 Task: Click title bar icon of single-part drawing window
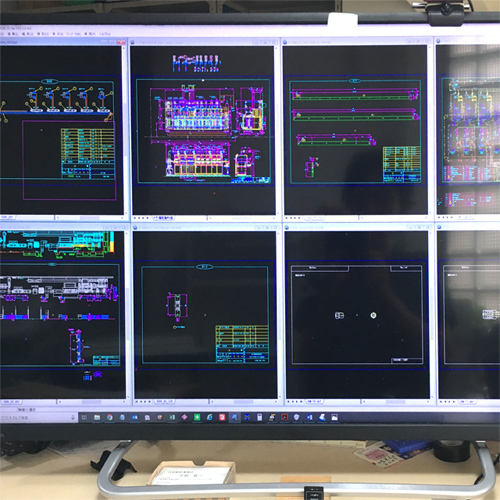135,228
